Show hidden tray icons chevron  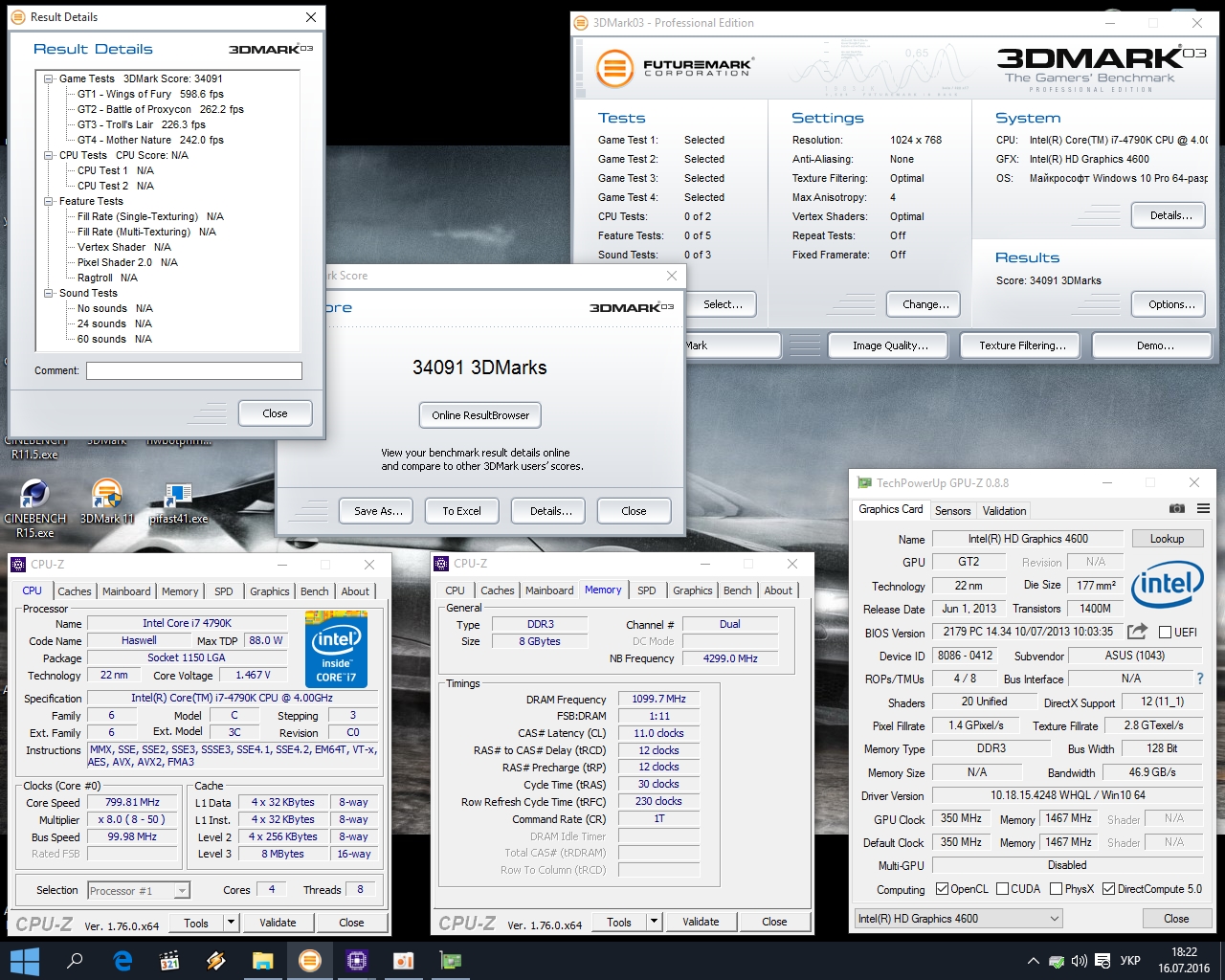point(1033,961)
